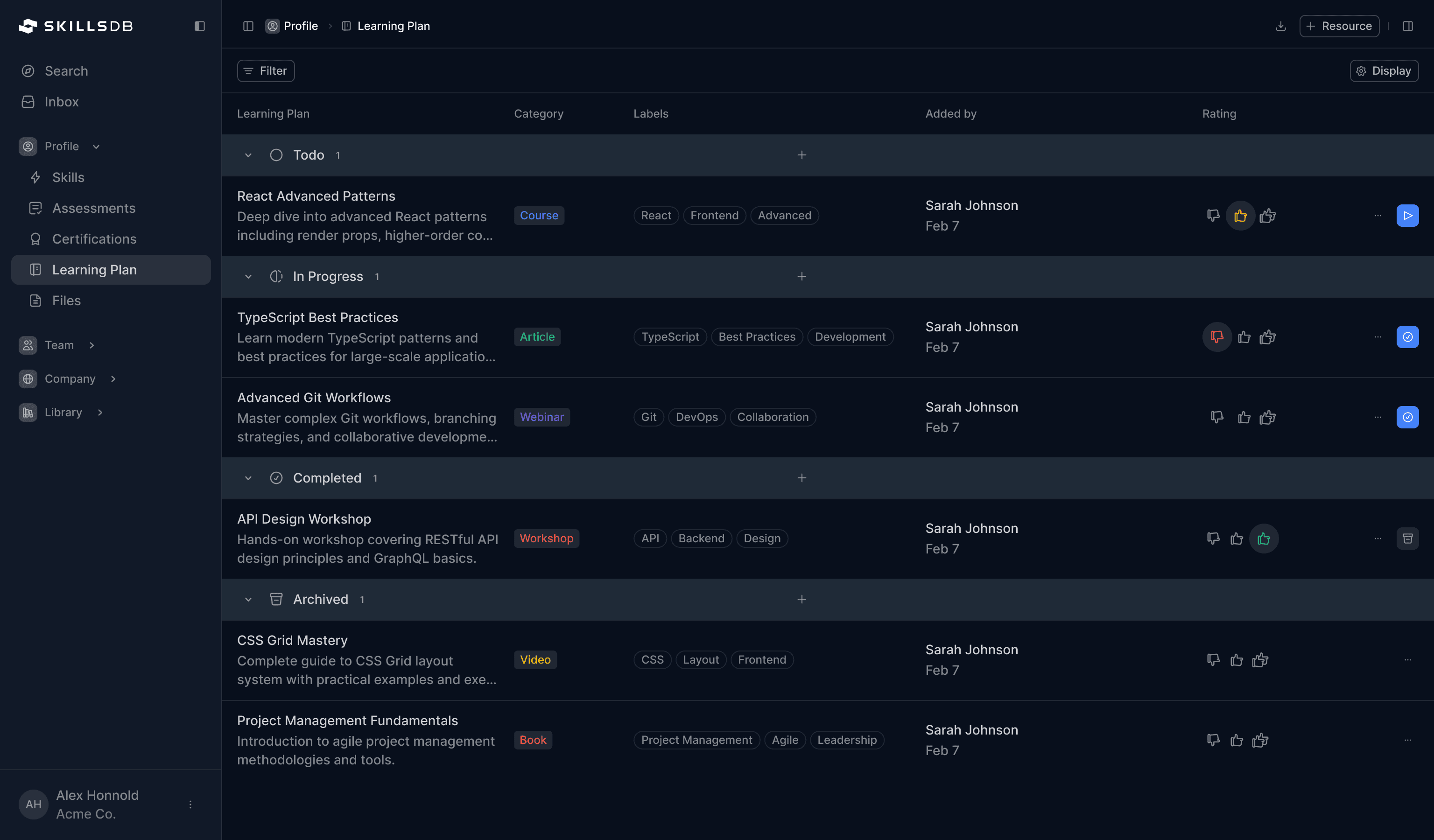Collapse the In Progress group

coord(248,277)
